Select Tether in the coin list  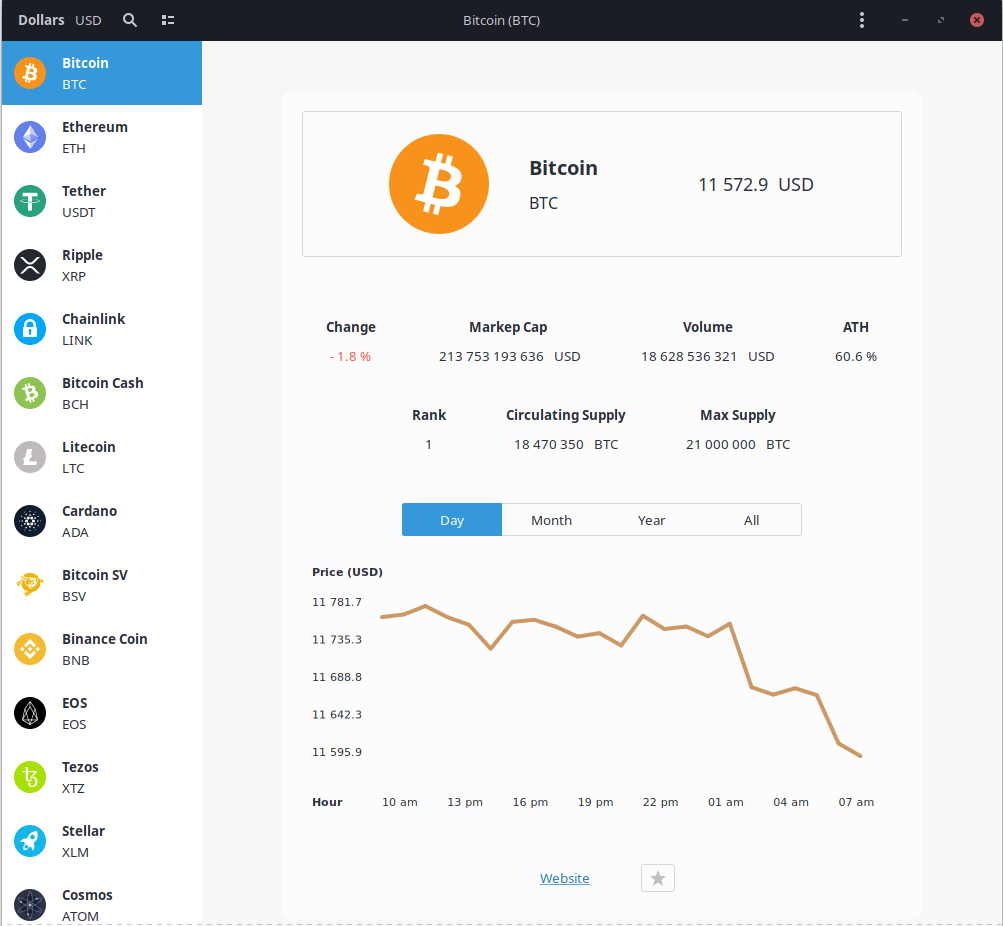point(102,201)
